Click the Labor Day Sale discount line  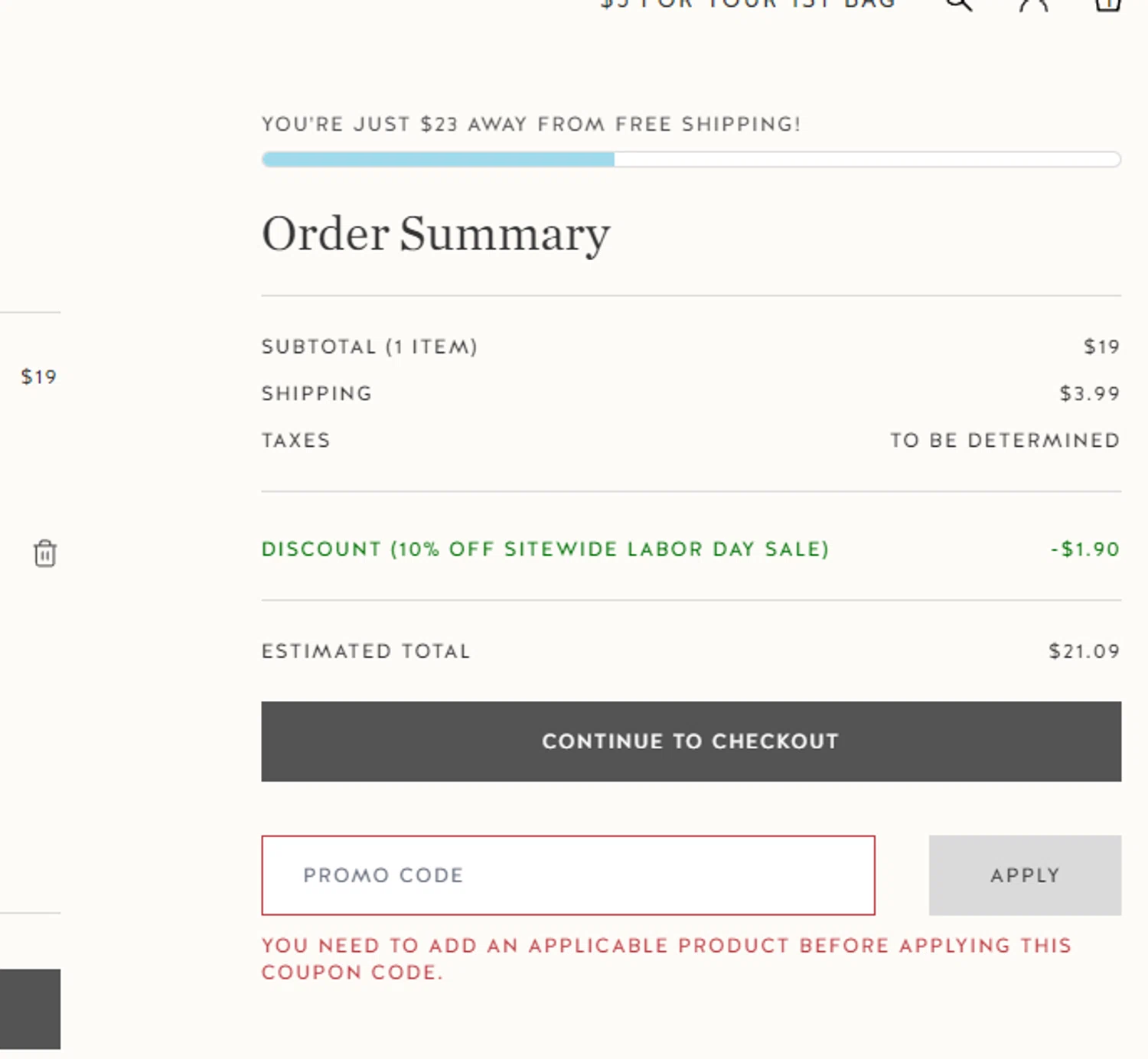click(x=545, y=549)
